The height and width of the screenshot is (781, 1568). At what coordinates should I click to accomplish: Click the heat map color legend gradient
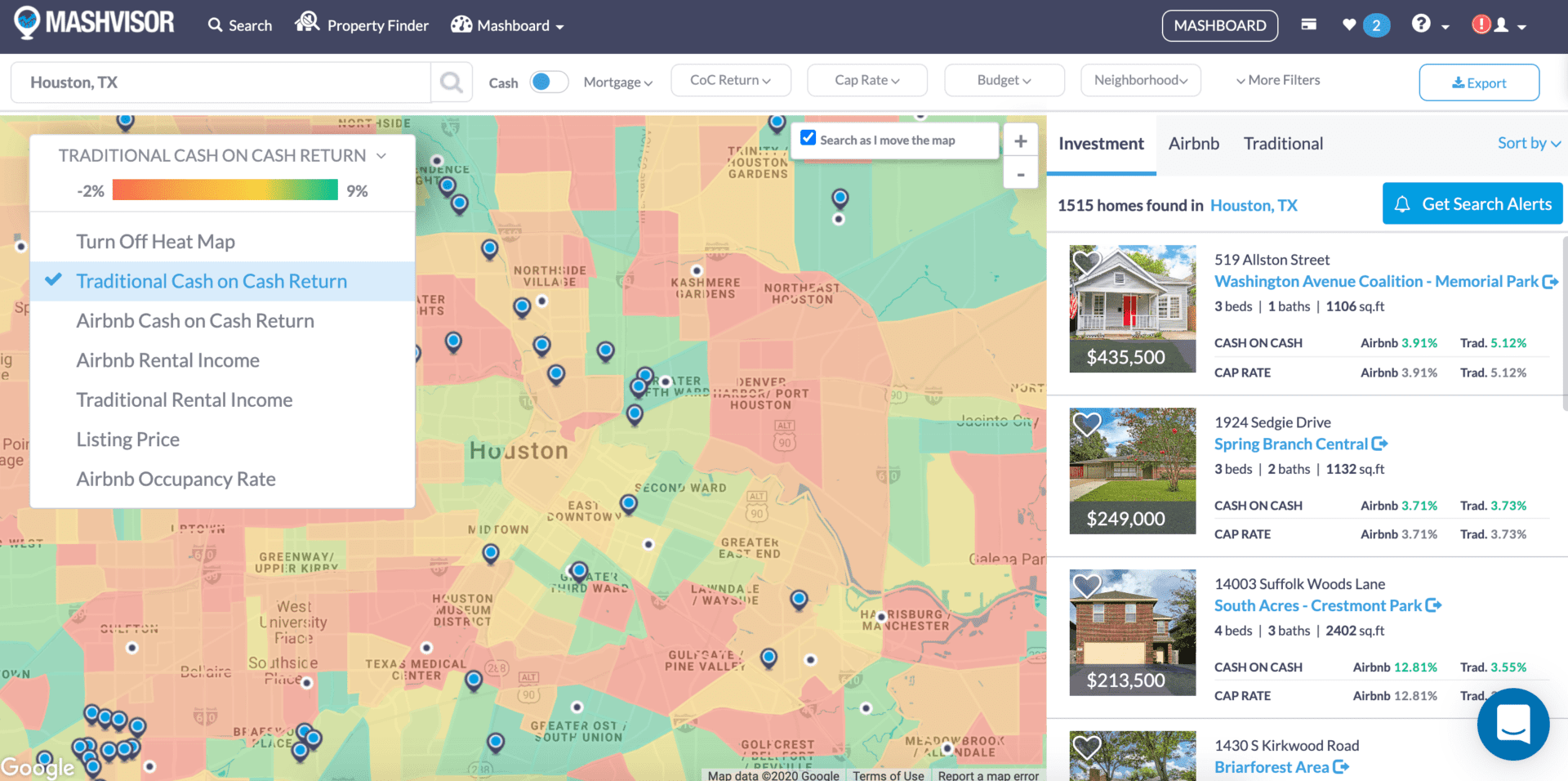tap(225, 190)
